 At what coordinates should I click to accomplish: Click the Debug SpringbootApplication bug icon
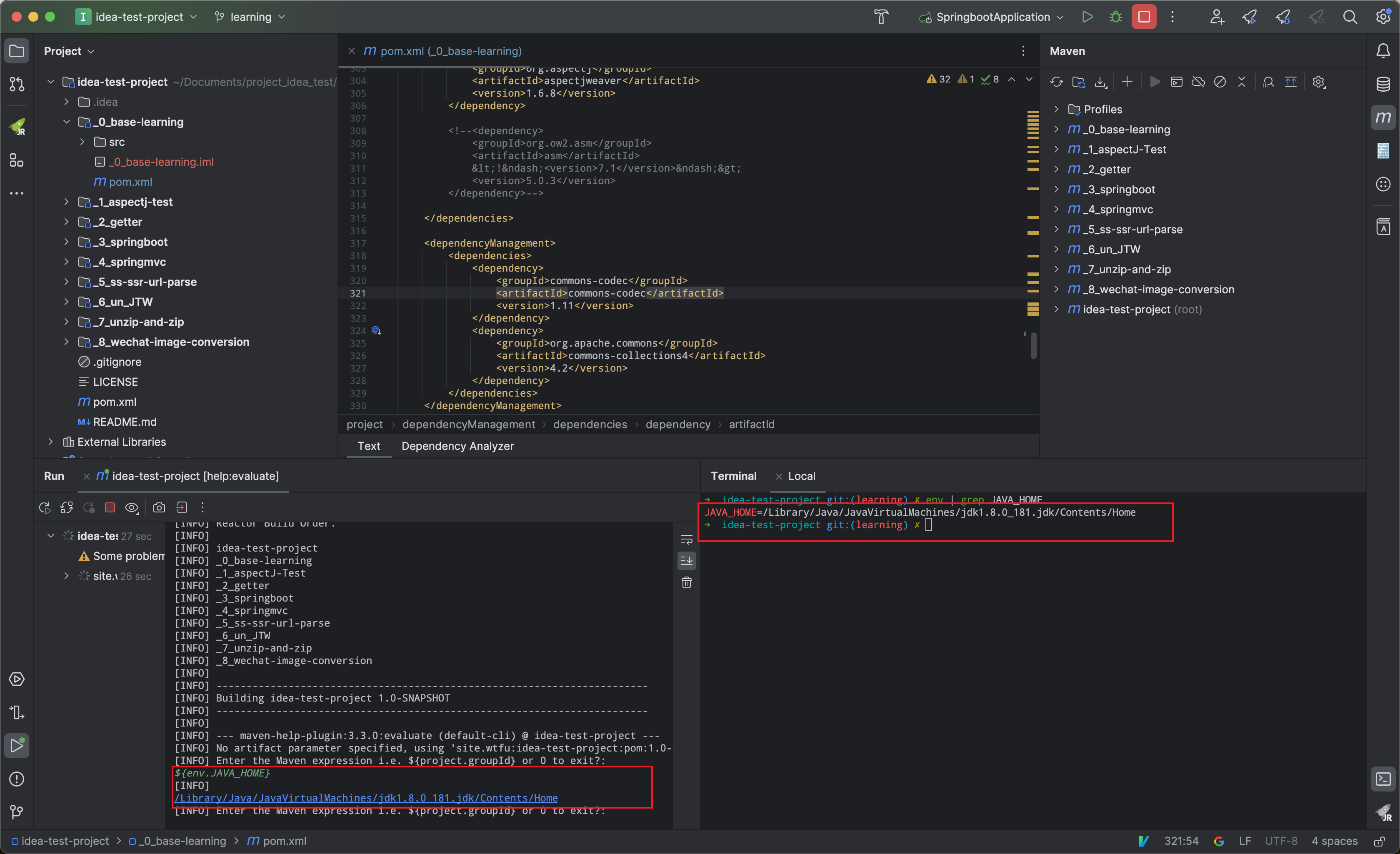(x=1115, y=17)
